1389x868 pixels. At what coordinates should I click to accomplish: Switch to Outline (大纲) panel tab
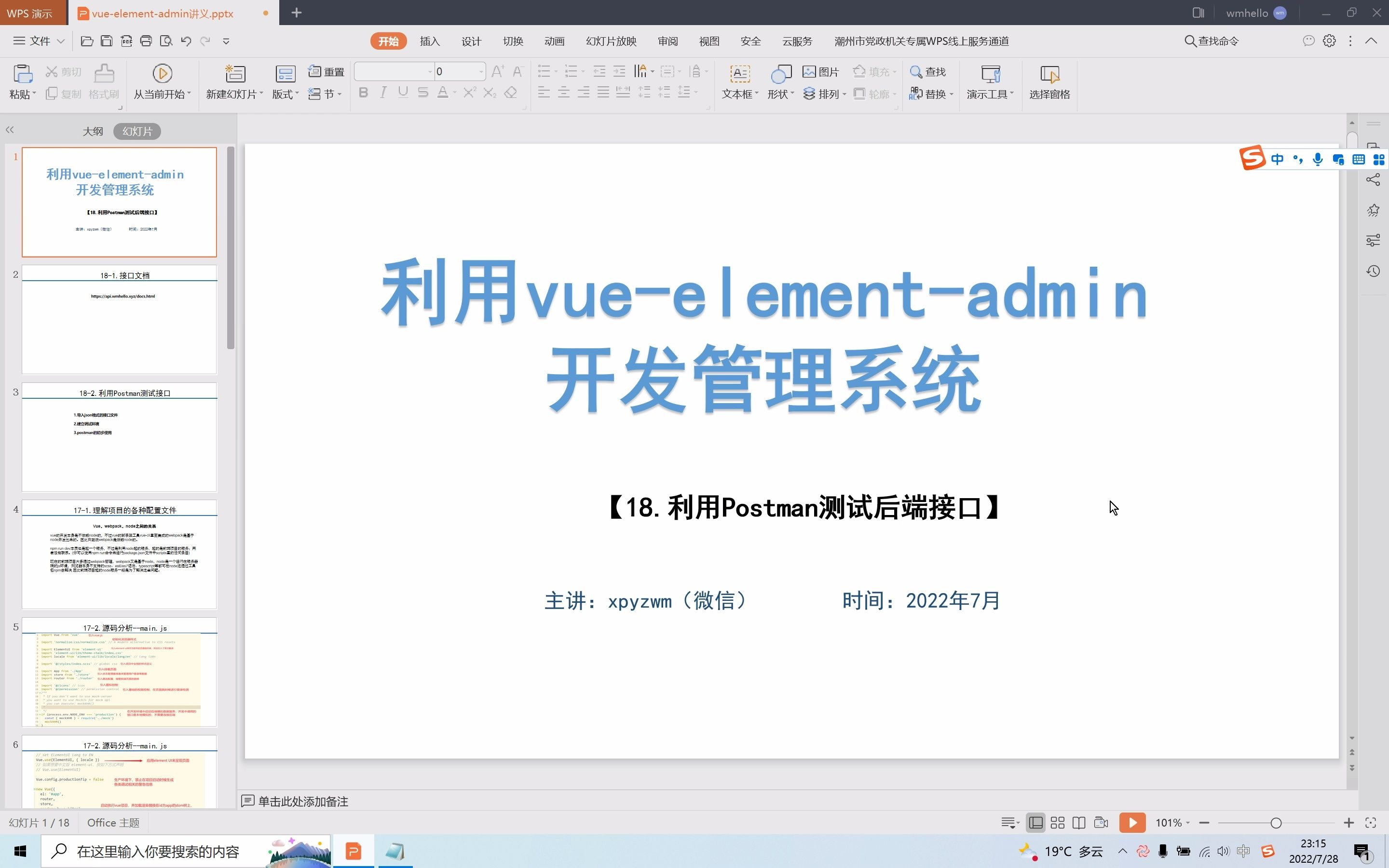(x=93, y=132)
